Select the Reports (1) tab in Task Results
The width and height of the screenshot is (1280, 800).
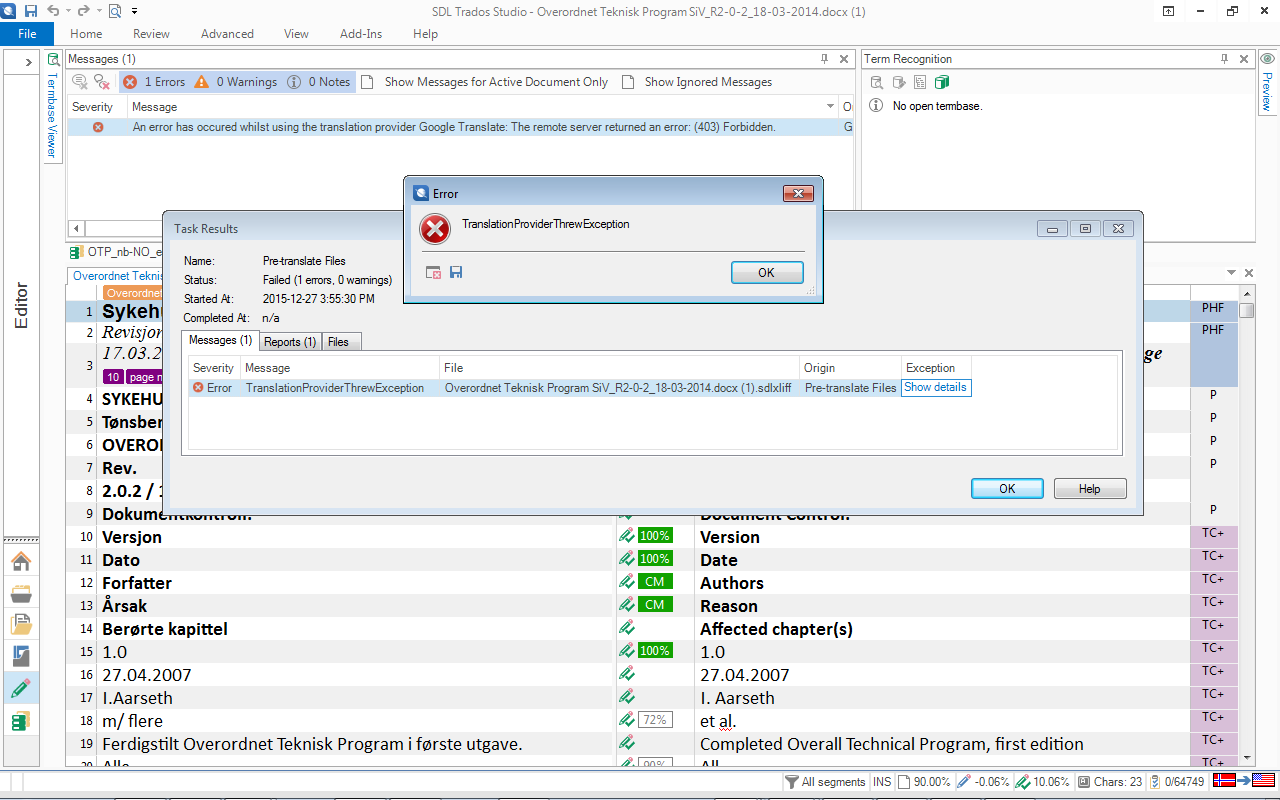pyautogui.click(x=290, y=341)
